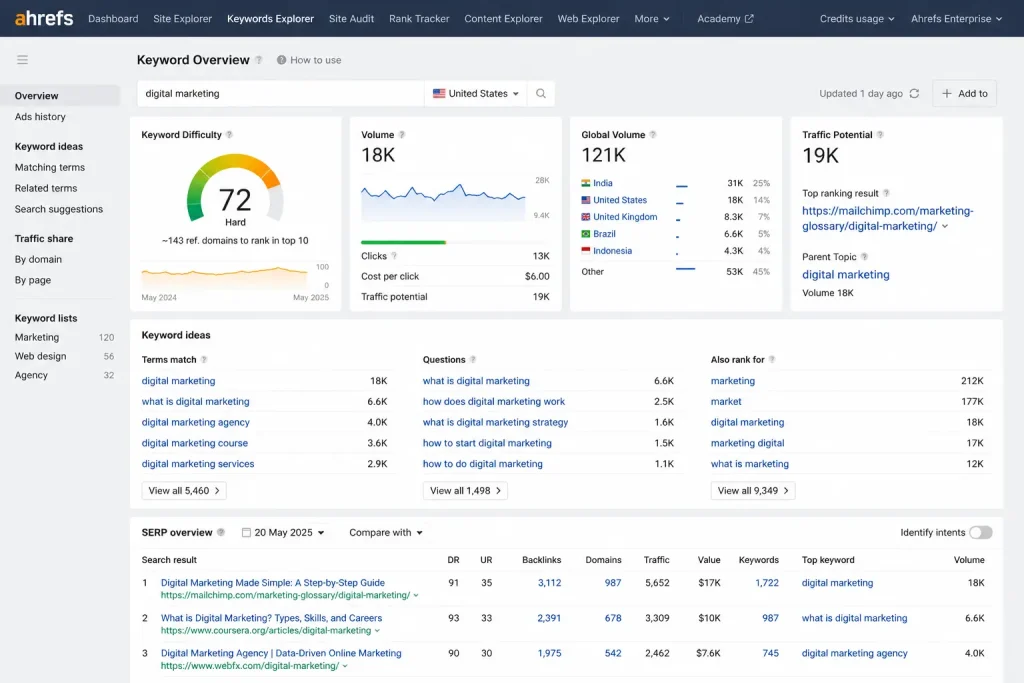Image resolution: width=1024 pixels, height=683 pixels.
Task: Click the United Kingdom flag icon
Action: (x=586, y=217)
